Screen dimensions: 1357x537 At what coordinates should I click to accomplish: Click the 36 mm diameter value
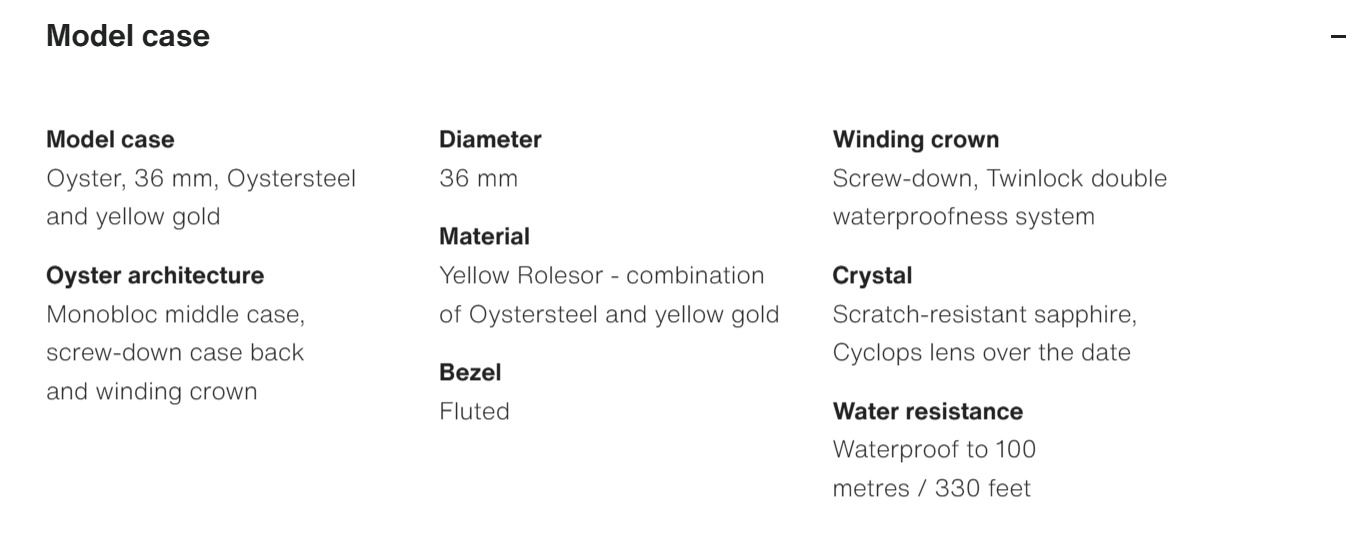478,179
